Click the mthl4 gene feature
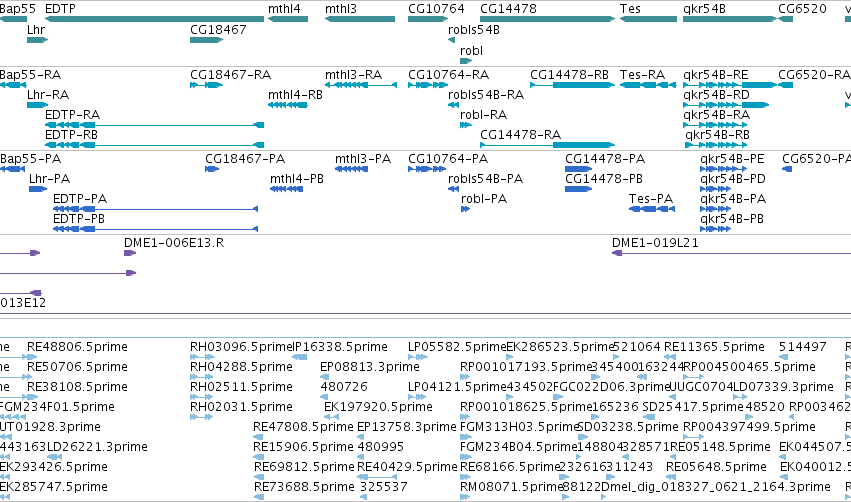The image size is (851, 502). tap(288, 19)
